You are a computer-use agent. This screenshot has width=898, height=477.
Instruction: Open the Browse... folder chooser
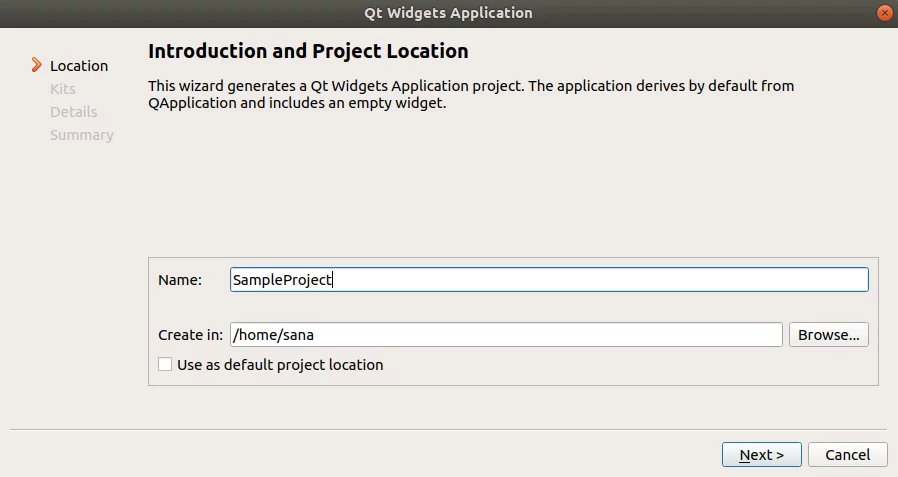click(829, 334)
